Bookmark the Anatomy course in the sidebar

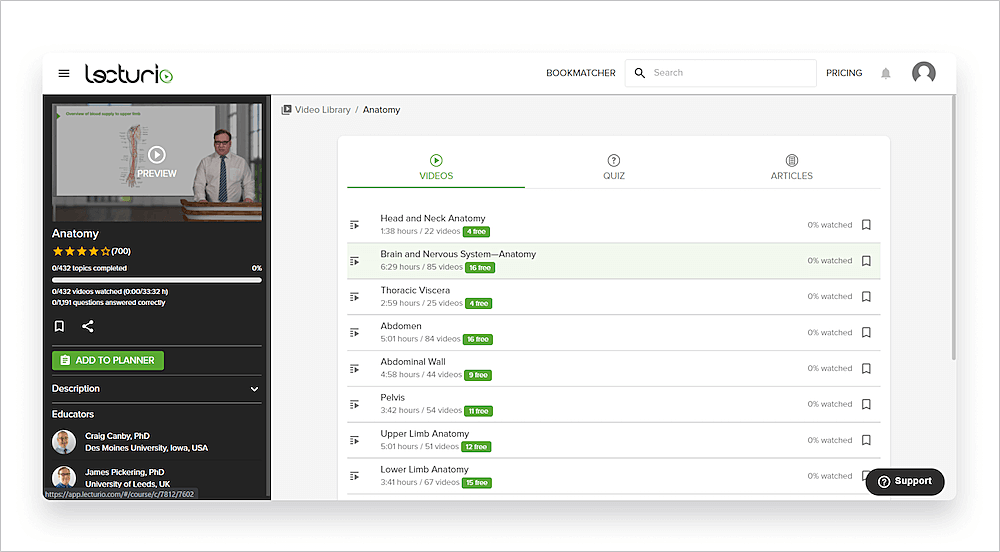click(59, 326)
